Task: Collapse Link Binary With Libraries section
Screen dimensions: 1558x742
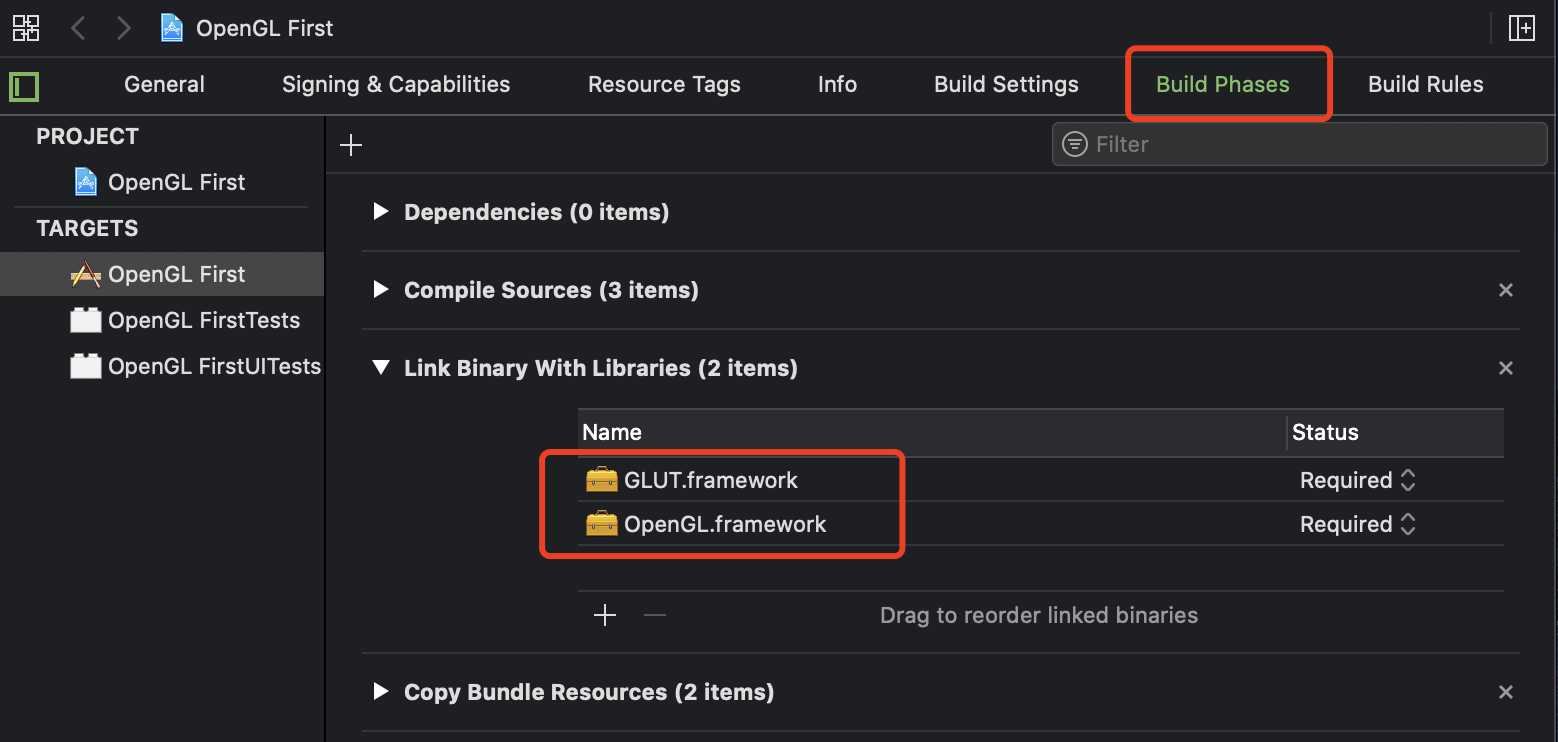Action: (380, 367)
